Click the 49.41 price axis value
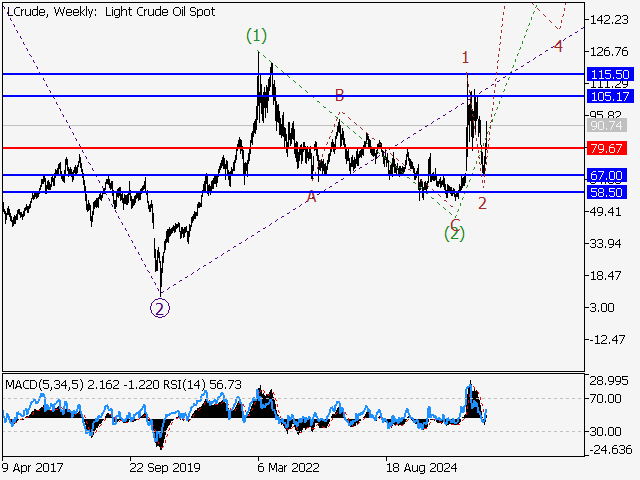 click(x=606, y=212)
